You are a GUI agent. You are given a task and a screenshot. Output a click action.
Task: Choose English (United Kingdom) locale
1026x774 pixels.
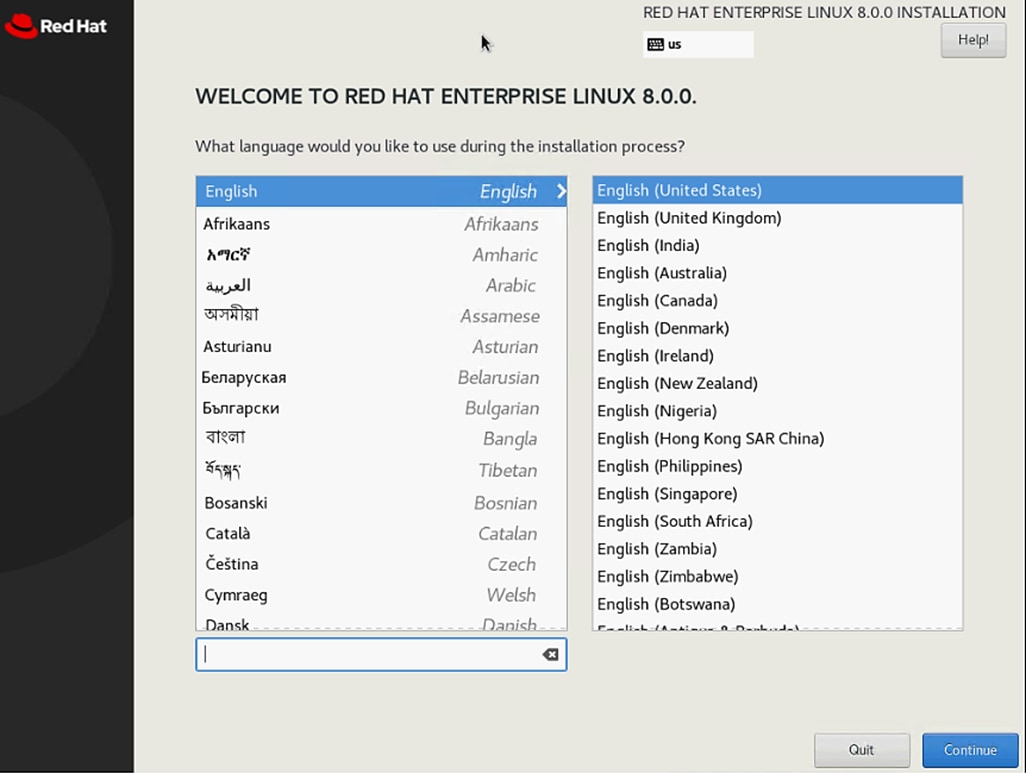pyautogui.click(x=777, y=218)
